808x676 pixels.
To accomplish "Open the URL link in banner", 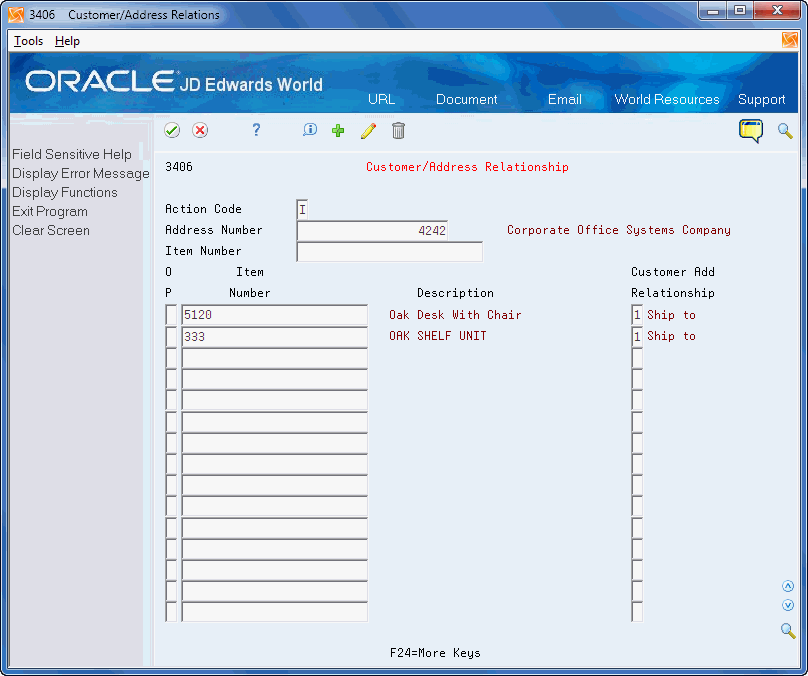I will [x=381, y=99].
